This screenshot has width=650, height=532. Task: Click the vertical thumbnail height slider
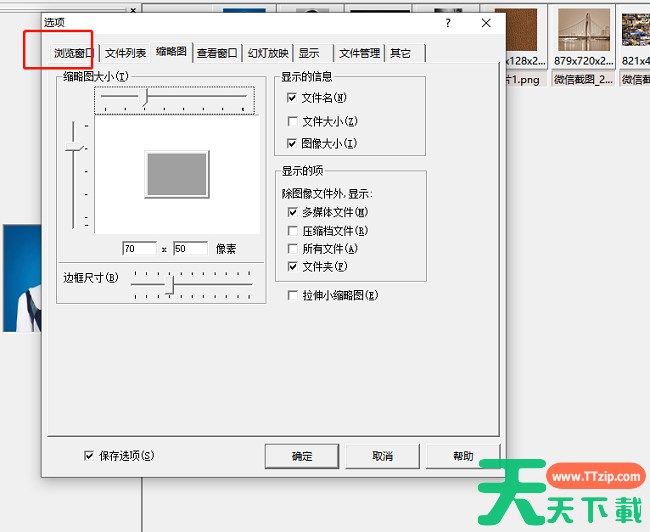coord(76,174)
